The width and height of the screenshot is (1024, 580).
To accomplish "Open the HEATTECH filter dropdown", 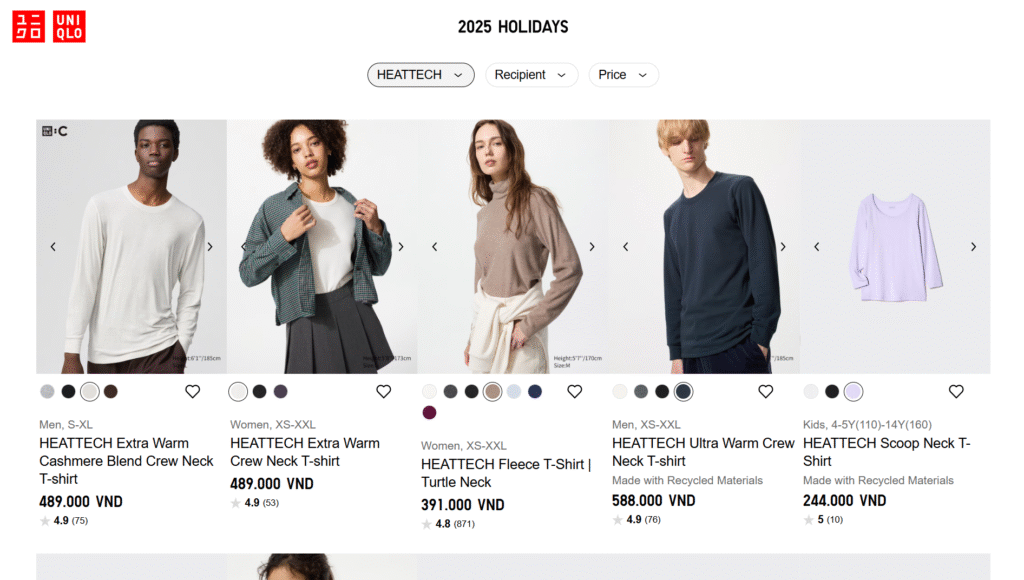I will point(421,75).
